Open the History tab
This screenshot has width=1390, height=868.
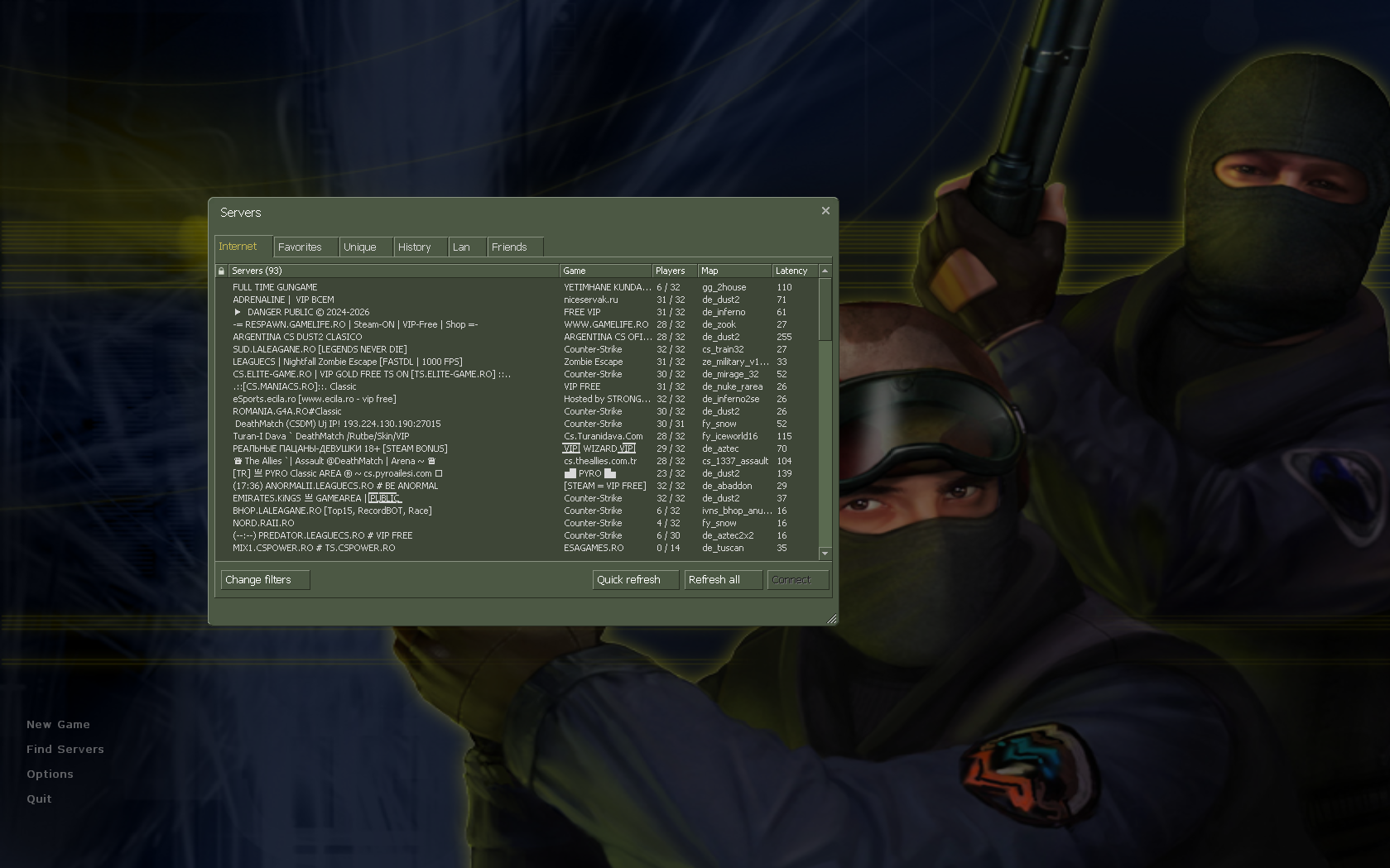click(421, 247)
